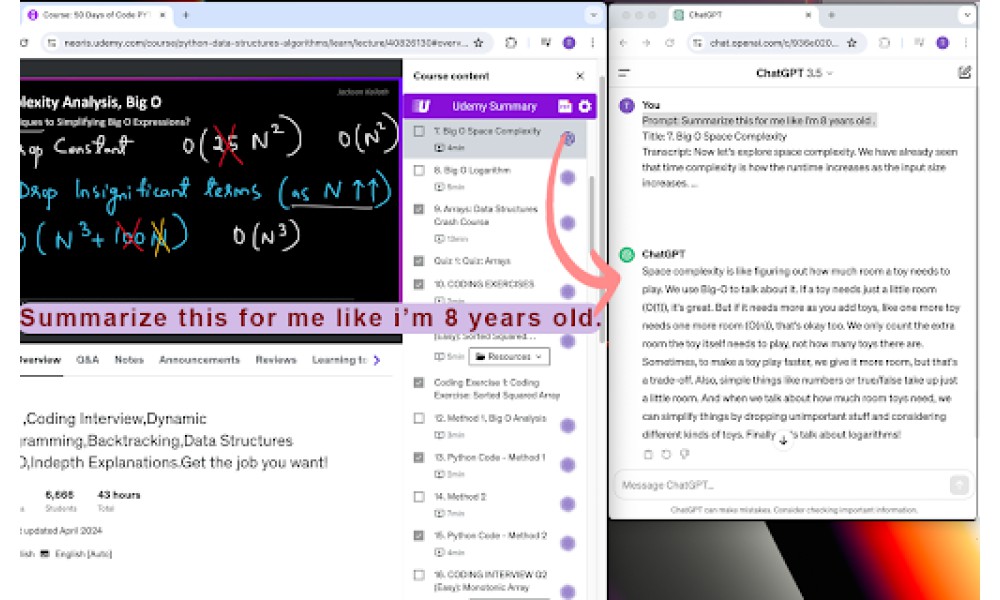1000x600 pixels.
Task: Open lecture 16. CODING INTERVIEW Q2 Monotonic Array
Action: click(490, 580)
